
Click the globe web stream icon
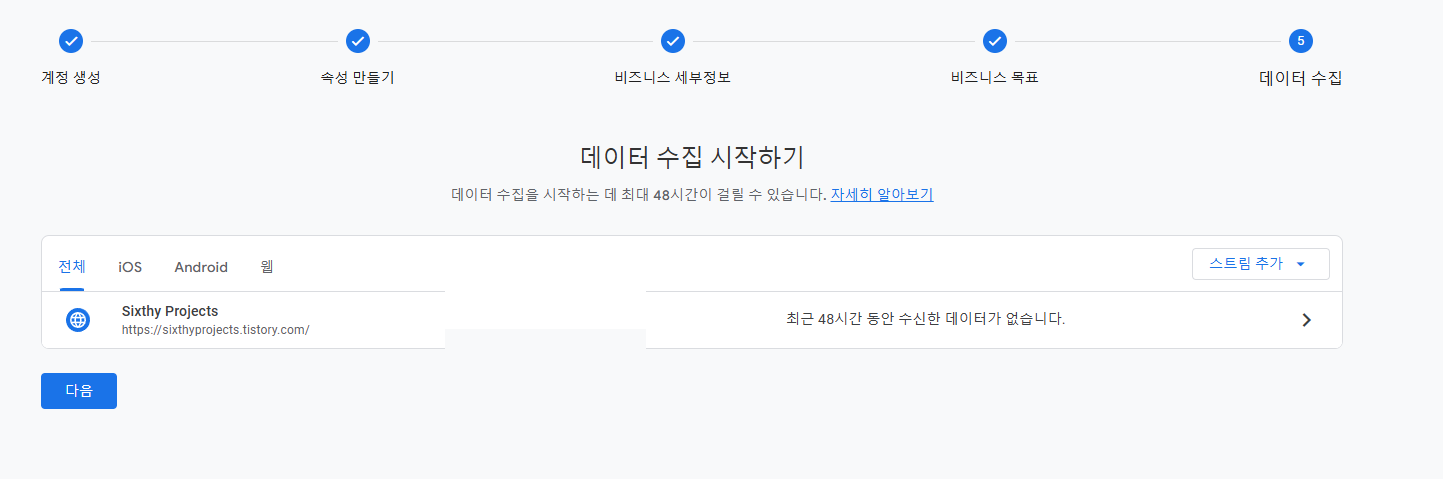click(78, 320)
